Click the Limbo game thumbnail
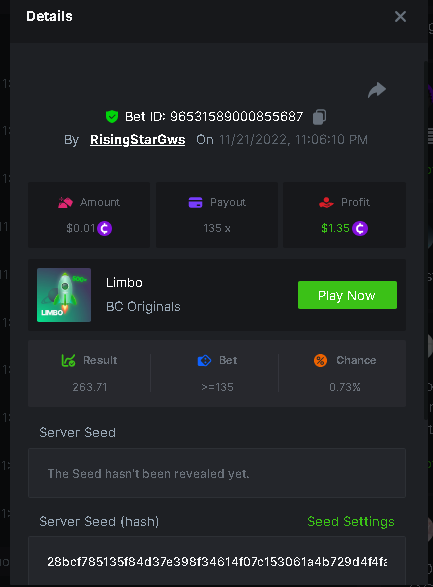 [x=64, y=295]
